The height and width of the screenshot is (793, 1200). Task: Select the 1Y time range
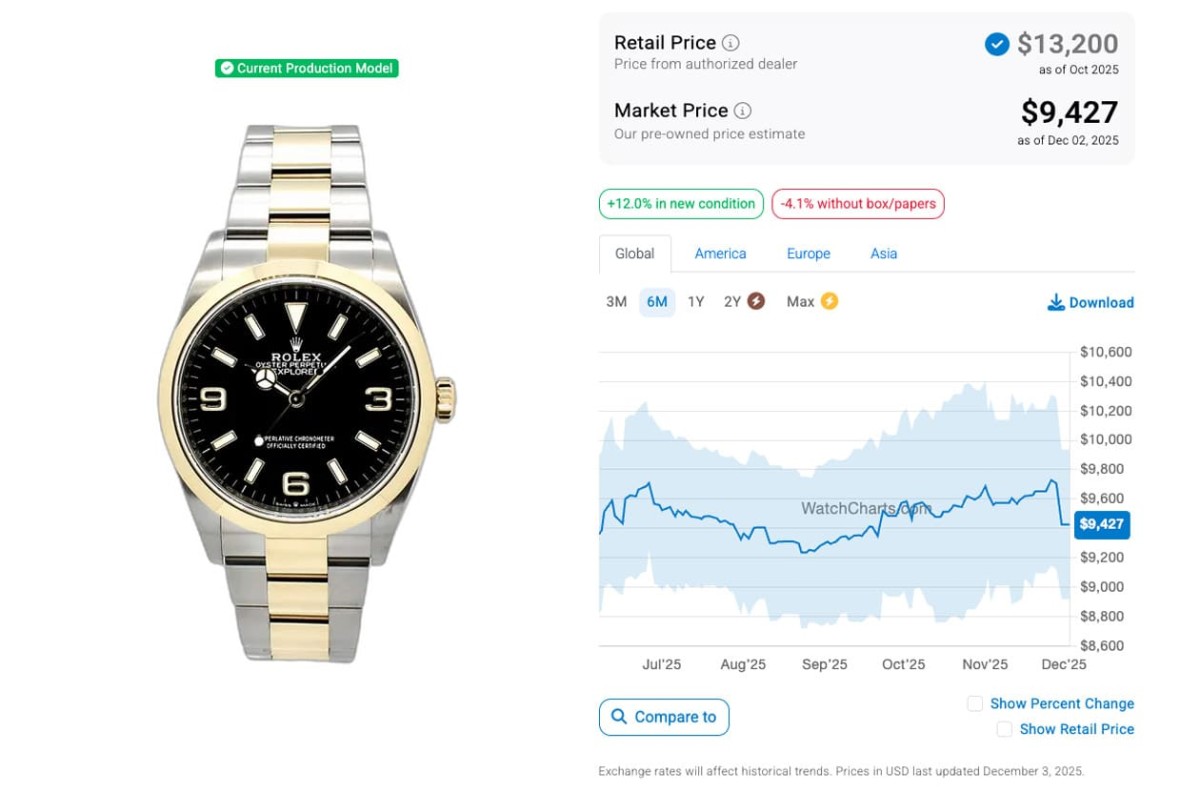click(696, 302)
